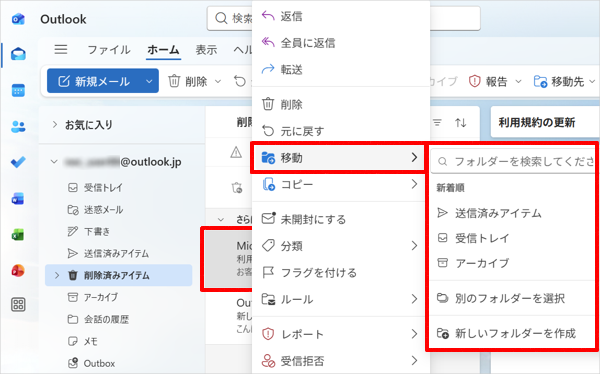Image resolution: width=600 pixels, height=374 pixels.
Task: Expand the レポート submenu
Action: (x=341, y=334)
